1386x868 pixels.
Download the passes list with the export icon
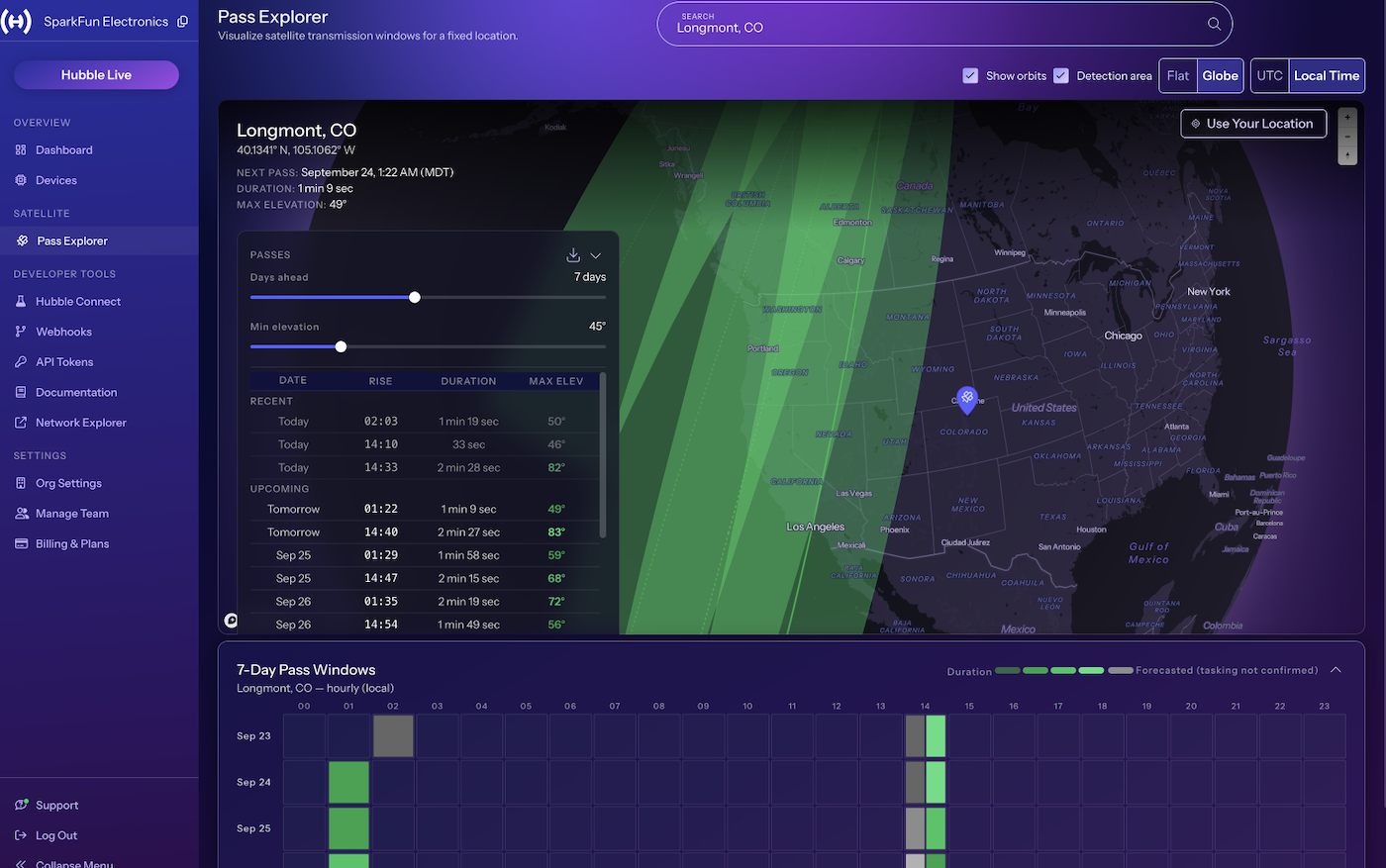tap(573, 254)
